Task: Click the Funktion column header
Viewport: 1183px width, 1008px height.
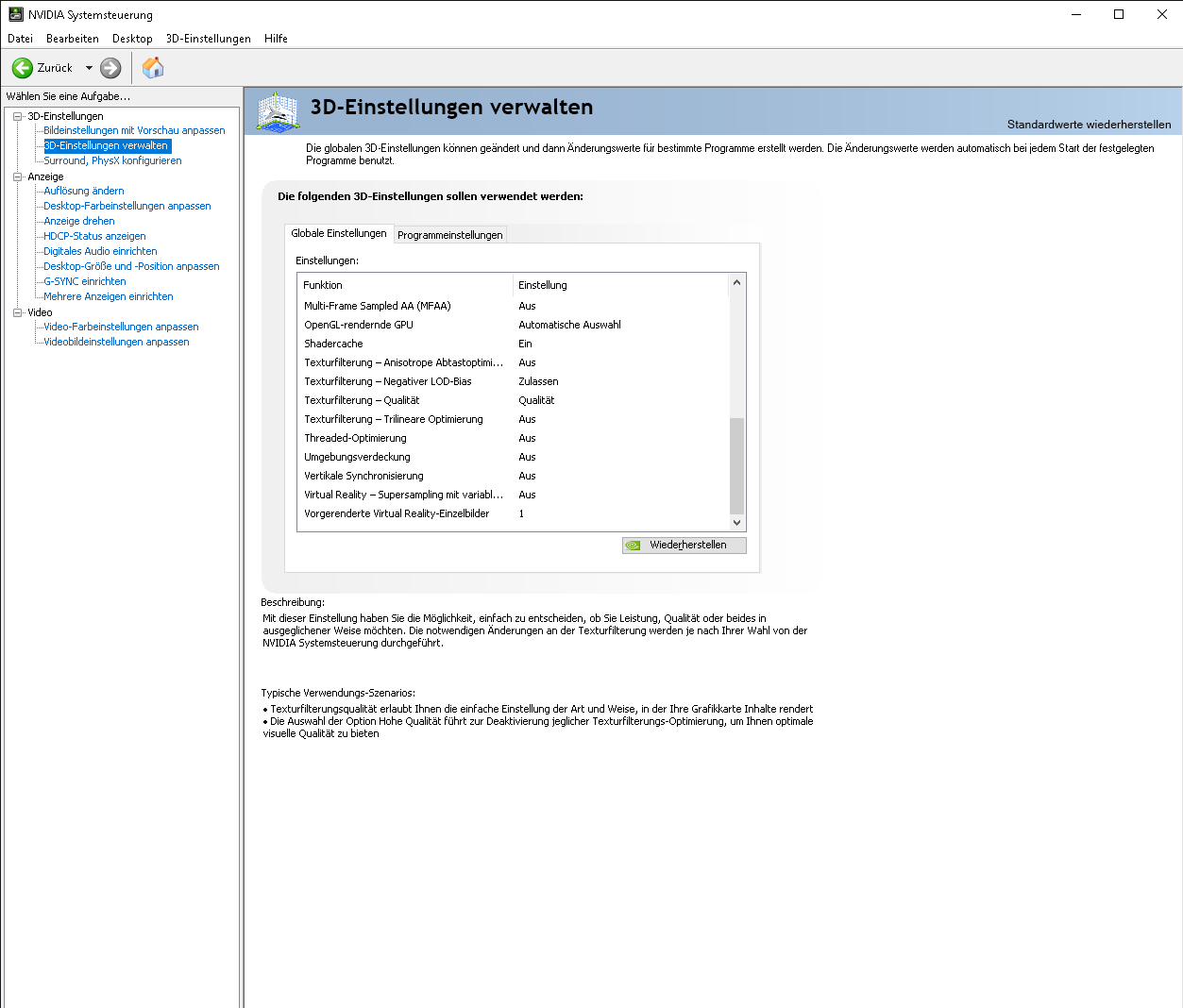Action: [x=405, y=285]
